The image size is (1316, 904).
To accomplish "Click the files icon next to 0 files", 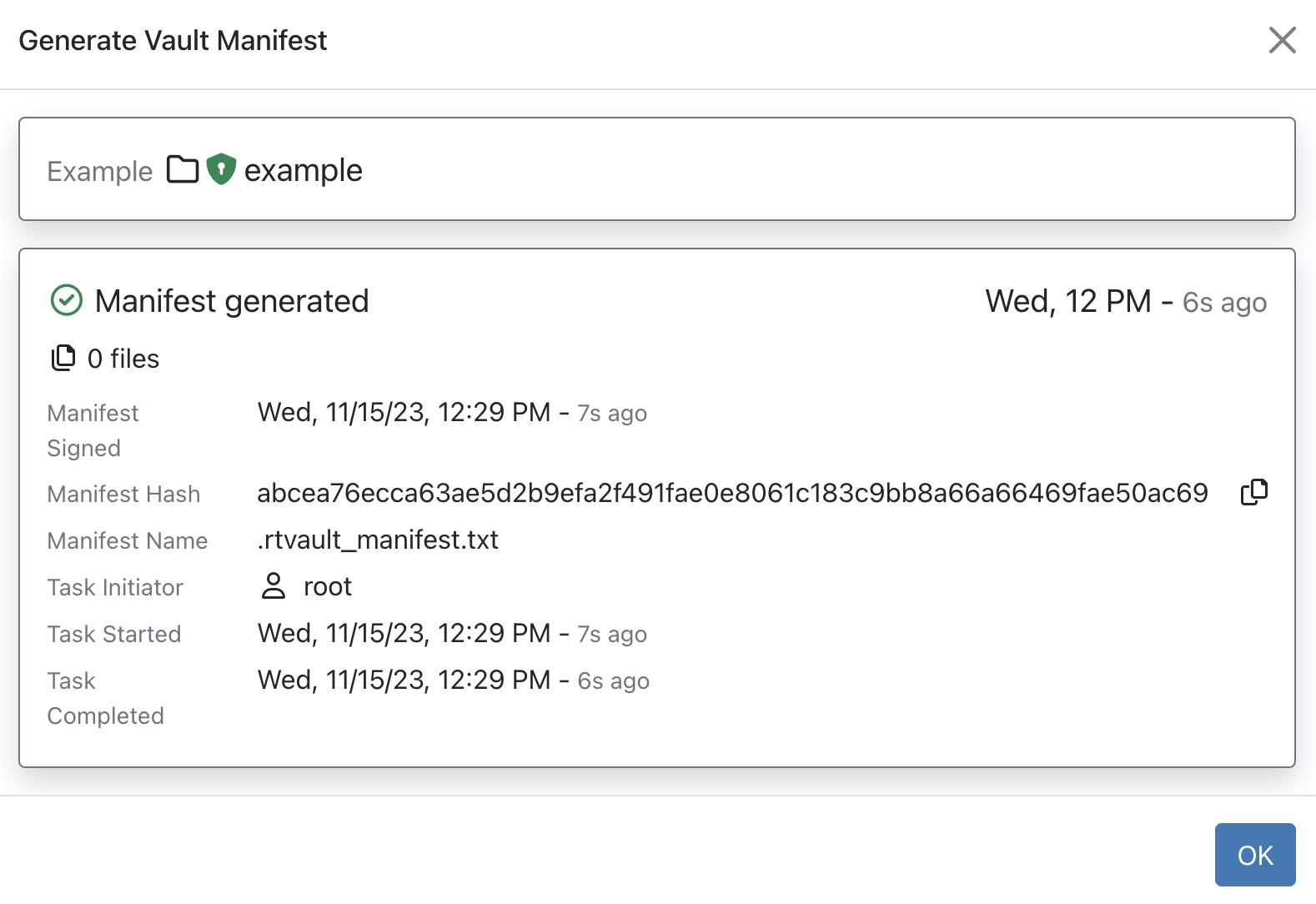I will [63, 358].
